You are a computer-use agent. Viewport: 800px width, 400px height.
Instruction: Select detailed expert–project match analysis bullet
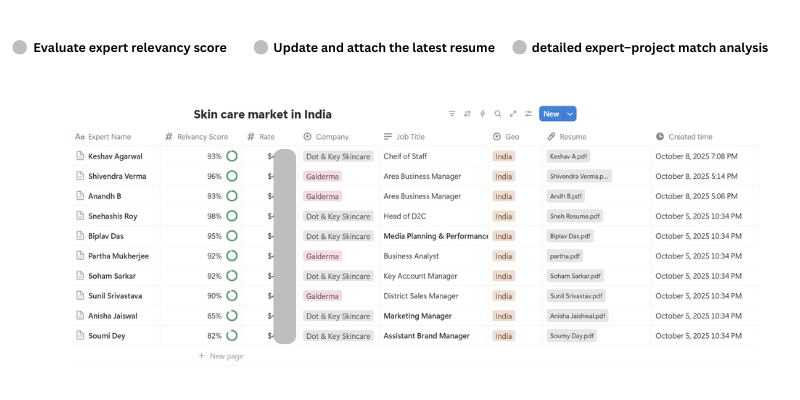tap(519, 47)
